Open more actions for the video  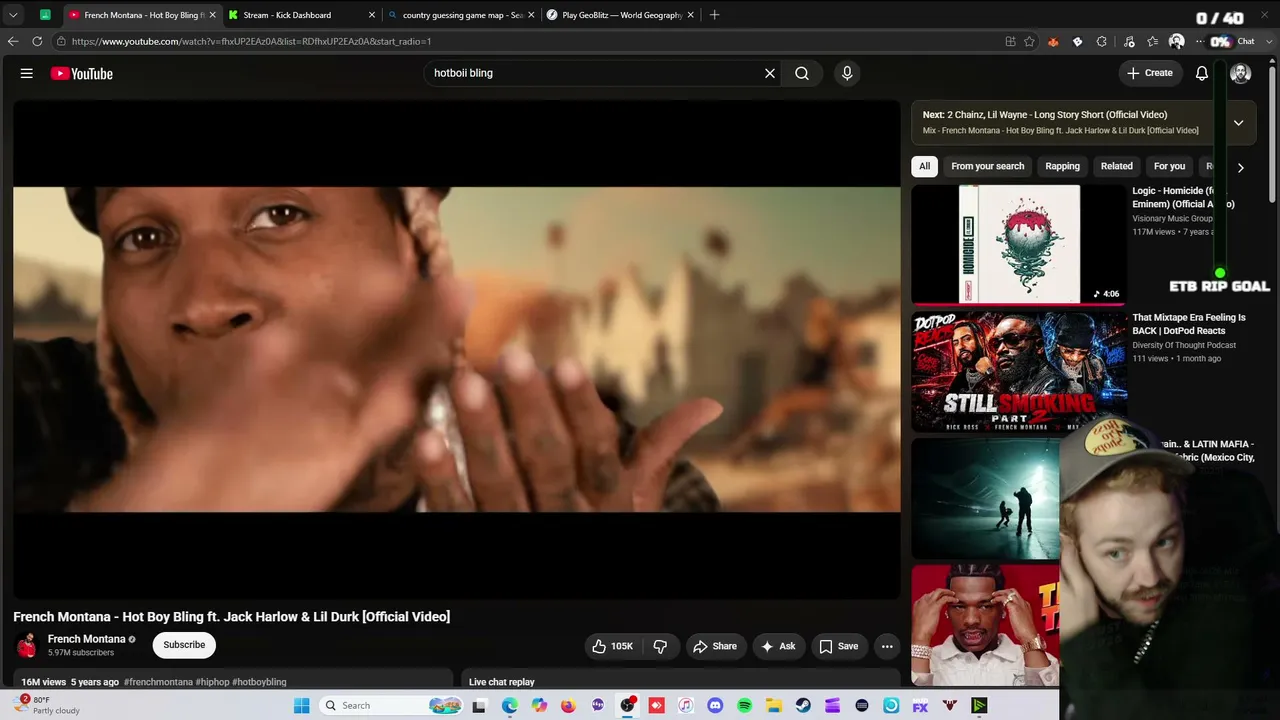887,646
